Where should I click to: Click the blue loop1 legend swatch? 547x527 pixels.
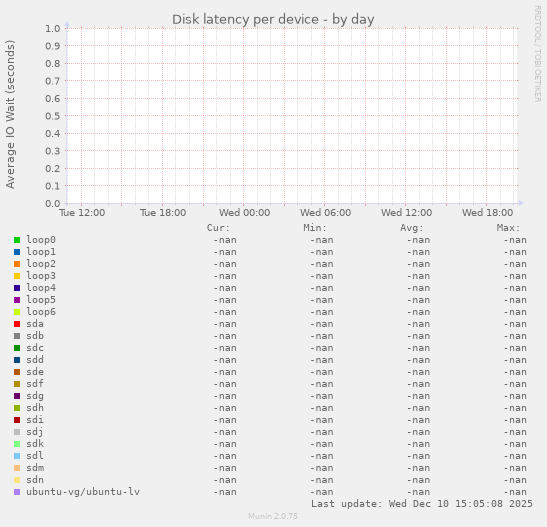click(x=17, y=252)
